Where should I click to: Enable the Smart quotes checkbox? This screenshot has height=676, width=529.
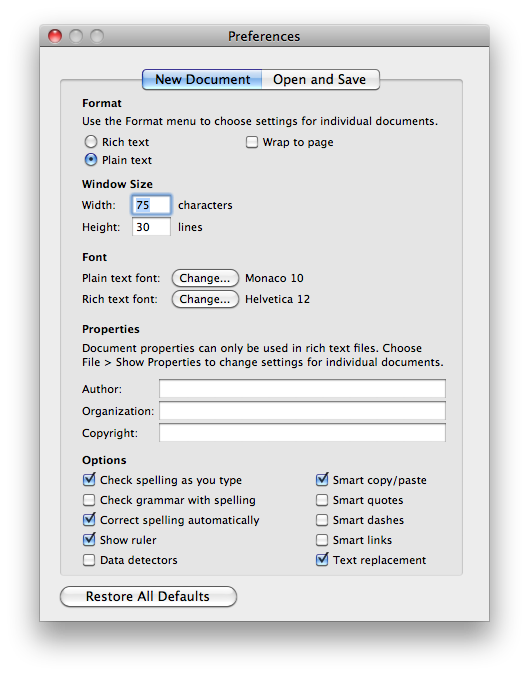(322, 500)
